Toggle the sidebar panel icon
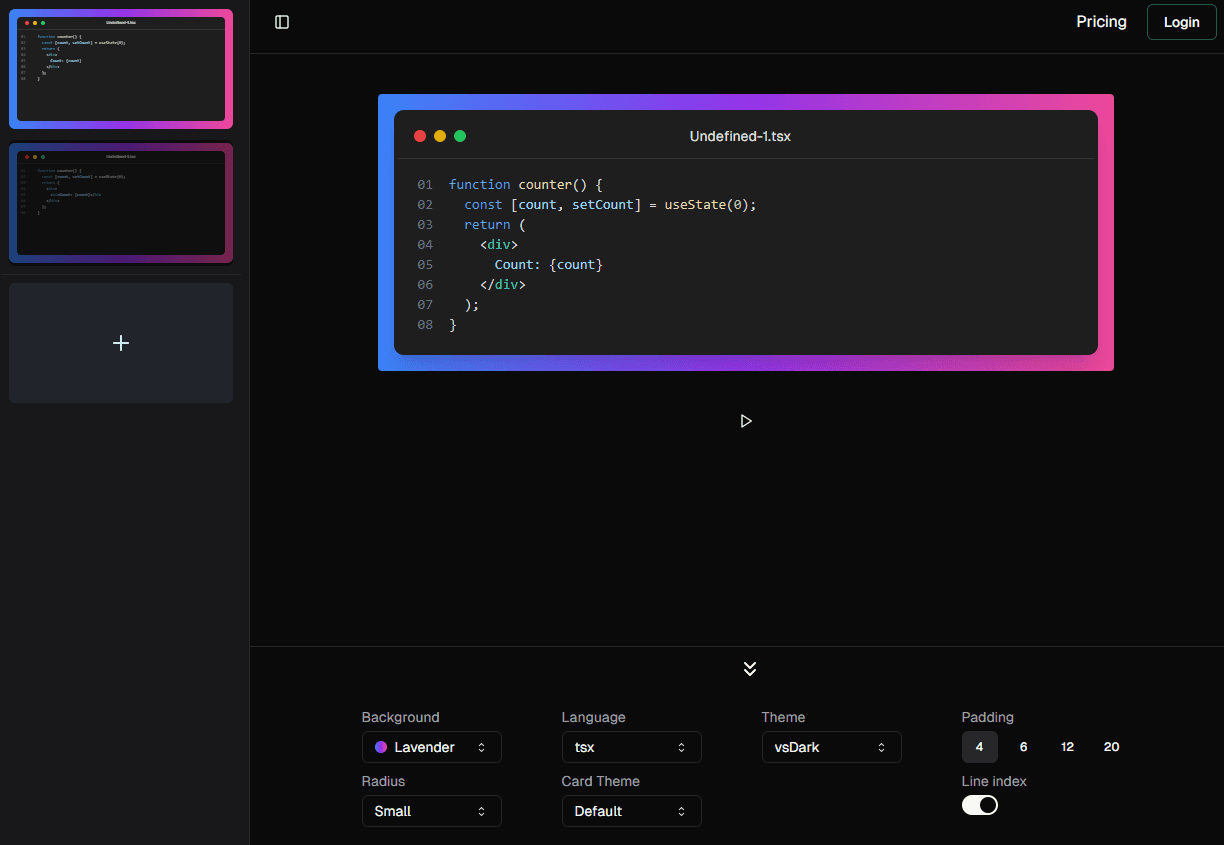 tap(282, 22)
